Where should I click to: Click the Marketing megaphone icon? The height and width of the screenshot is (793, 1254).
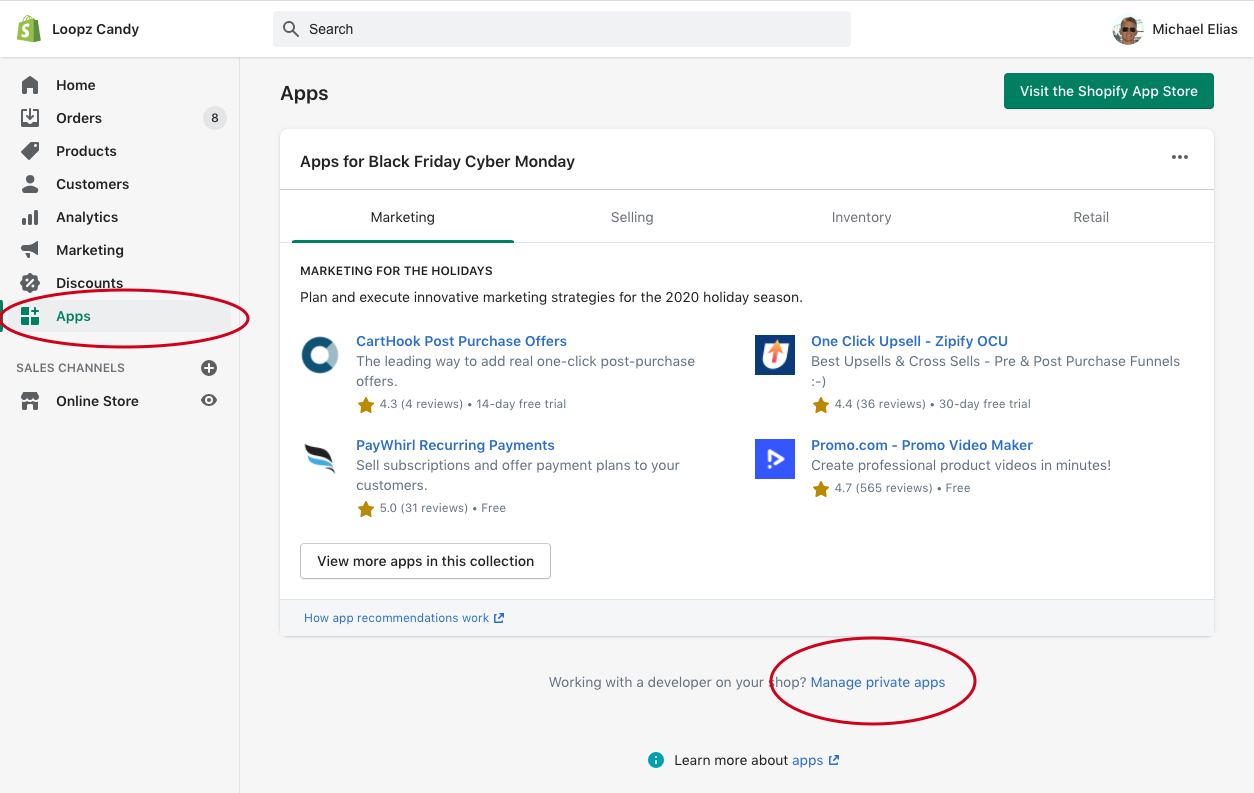(x=30, y=250)
